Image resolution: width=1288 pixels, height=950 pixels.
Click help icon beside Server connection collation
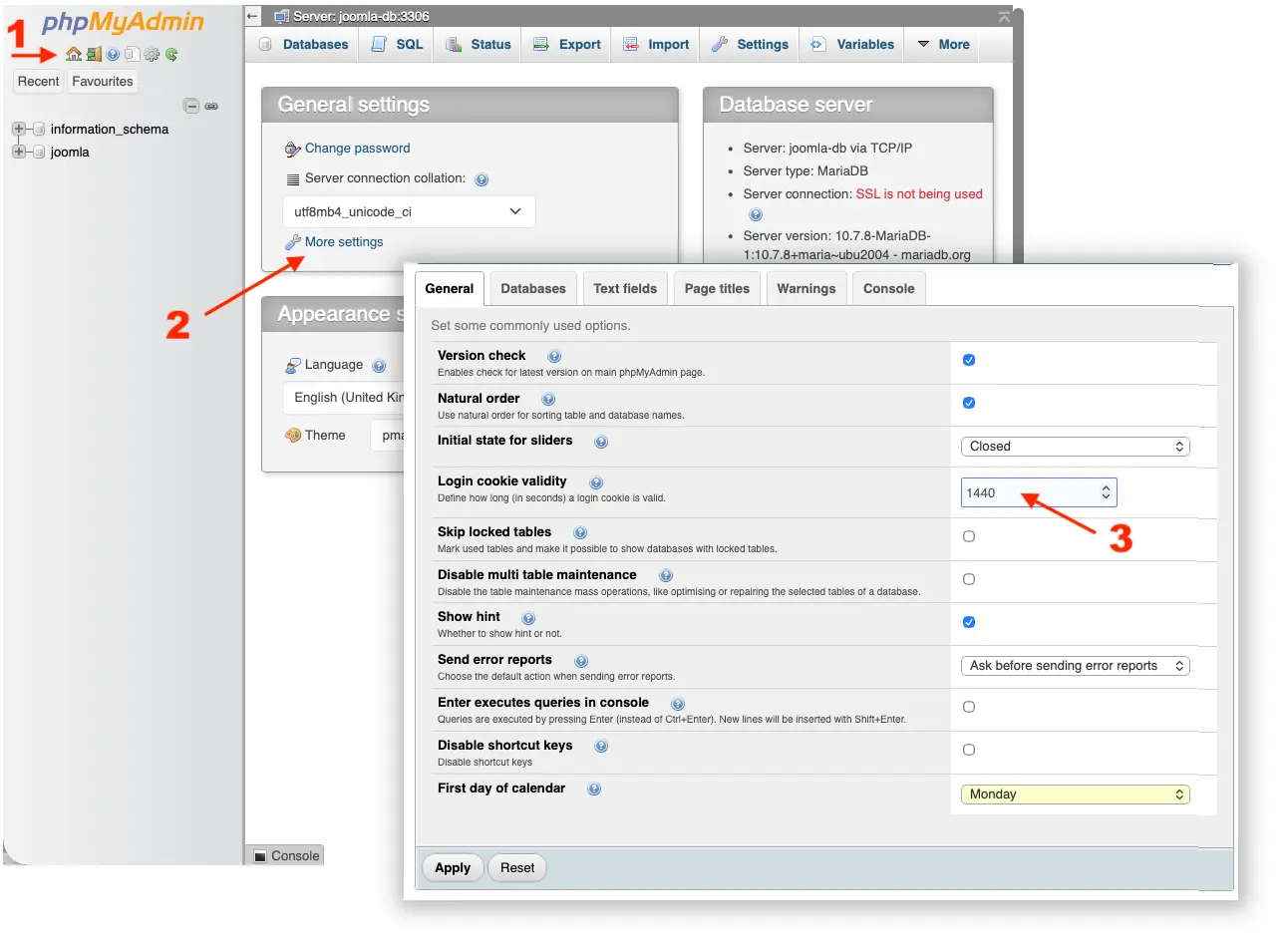click(482, 179)
